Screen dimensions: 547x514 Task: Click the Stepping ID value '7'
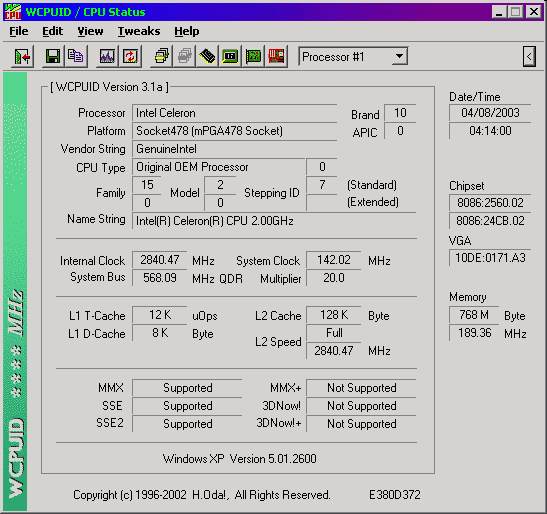coord(322,185)
